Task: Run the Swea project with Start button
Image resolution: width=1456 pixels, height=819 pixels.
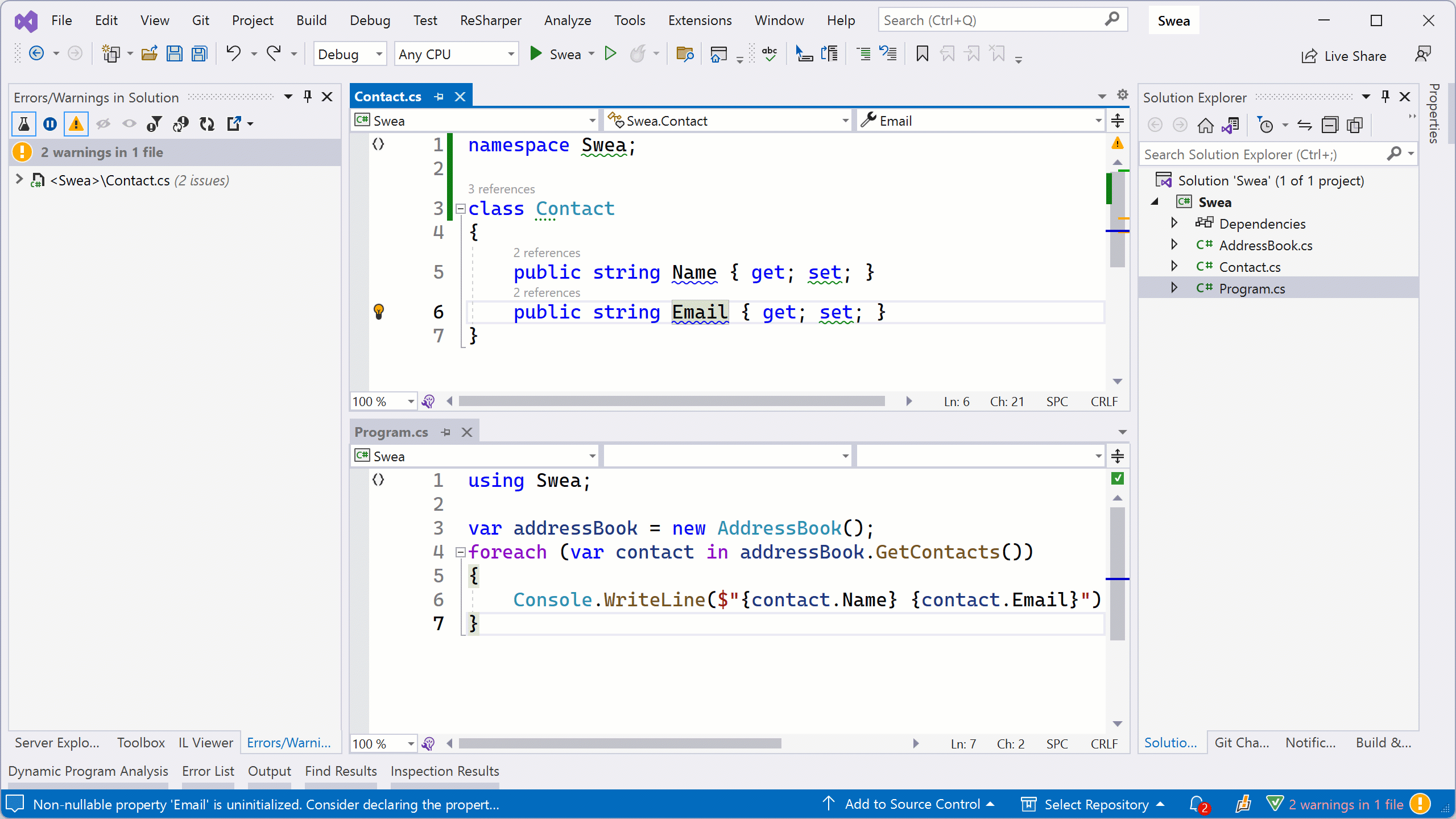Action: 535,53
